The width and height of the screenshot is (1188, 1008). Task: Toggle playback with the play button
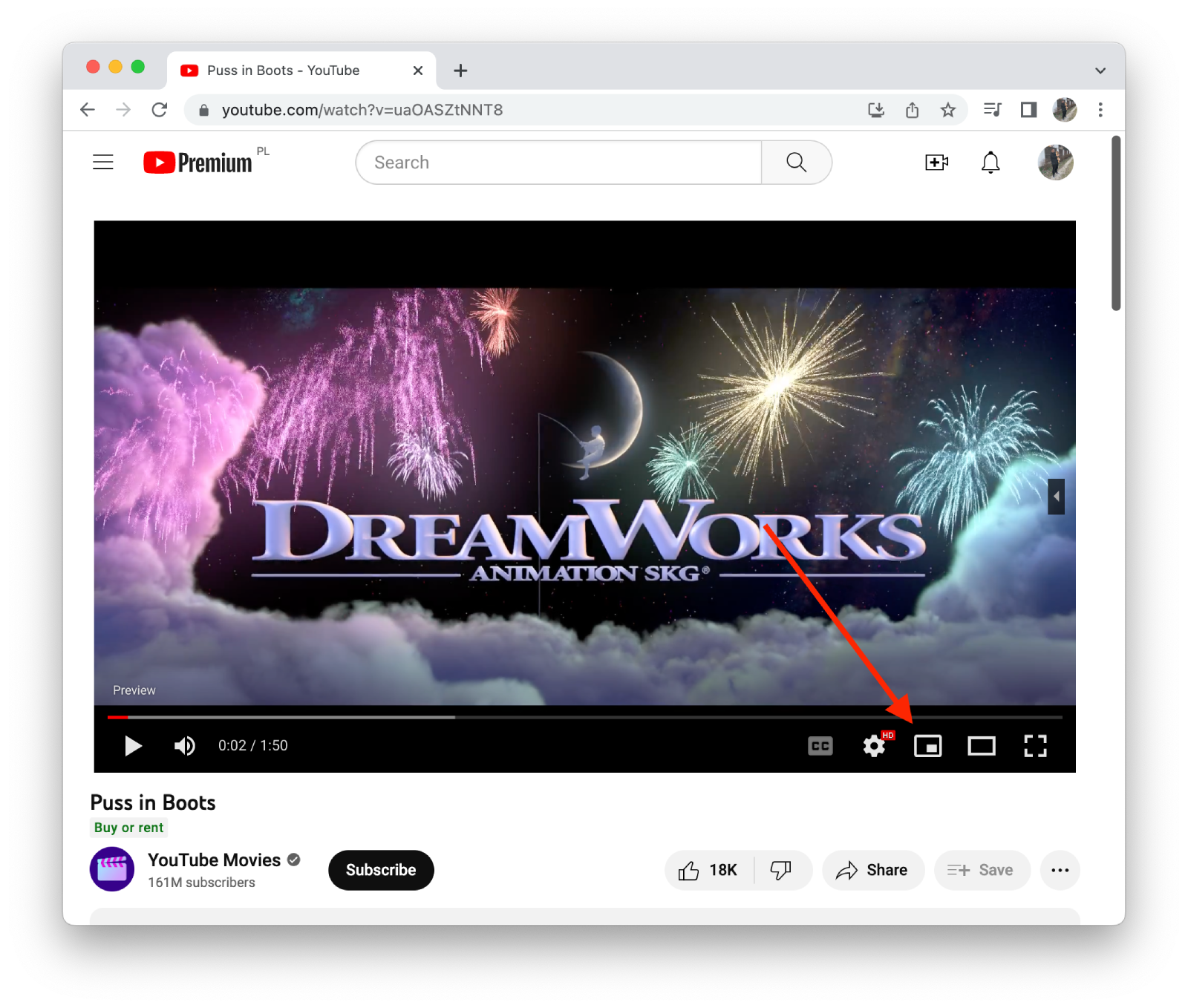(x=133, y=746)
